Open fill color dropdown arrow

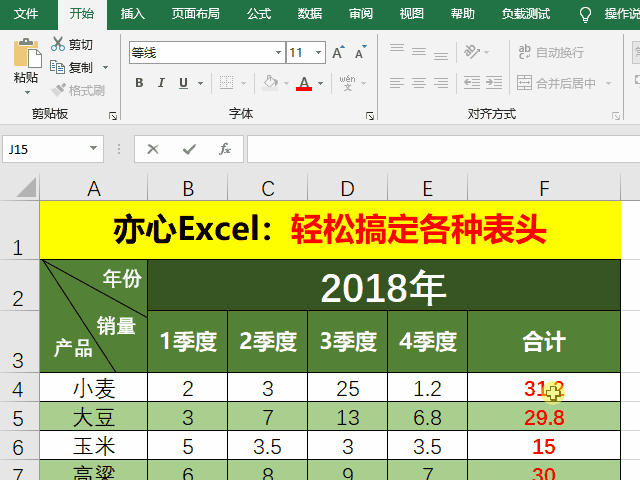[x=287, y=83]
